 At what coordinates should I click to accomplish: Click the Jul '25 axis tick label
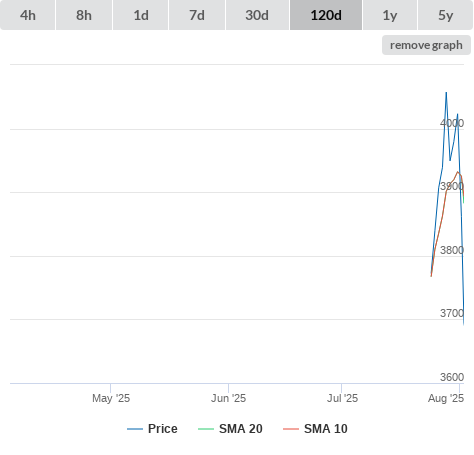click(x=342, y=398)
